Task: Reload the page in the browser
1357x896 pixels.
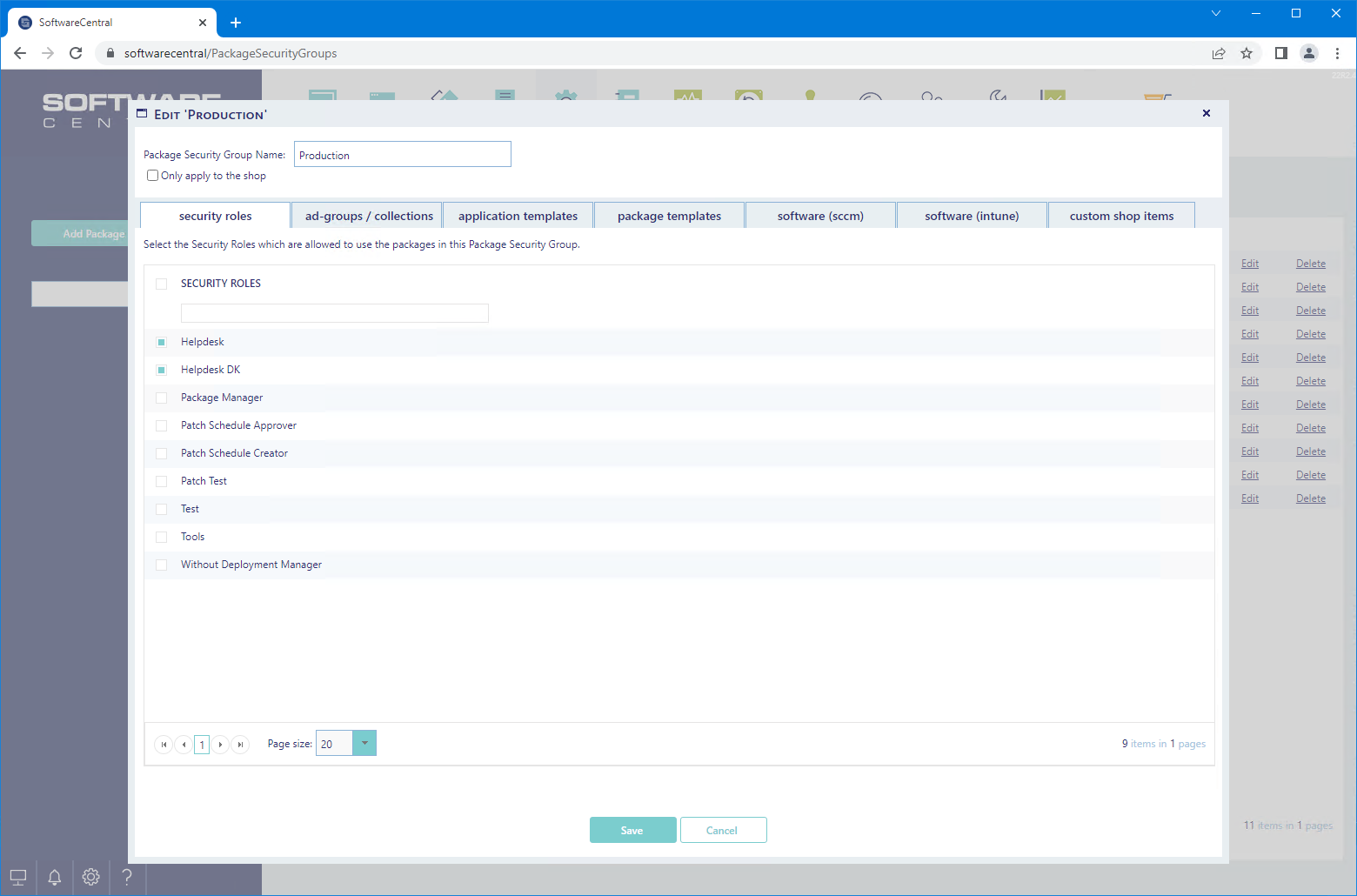Action: point(76,53)
